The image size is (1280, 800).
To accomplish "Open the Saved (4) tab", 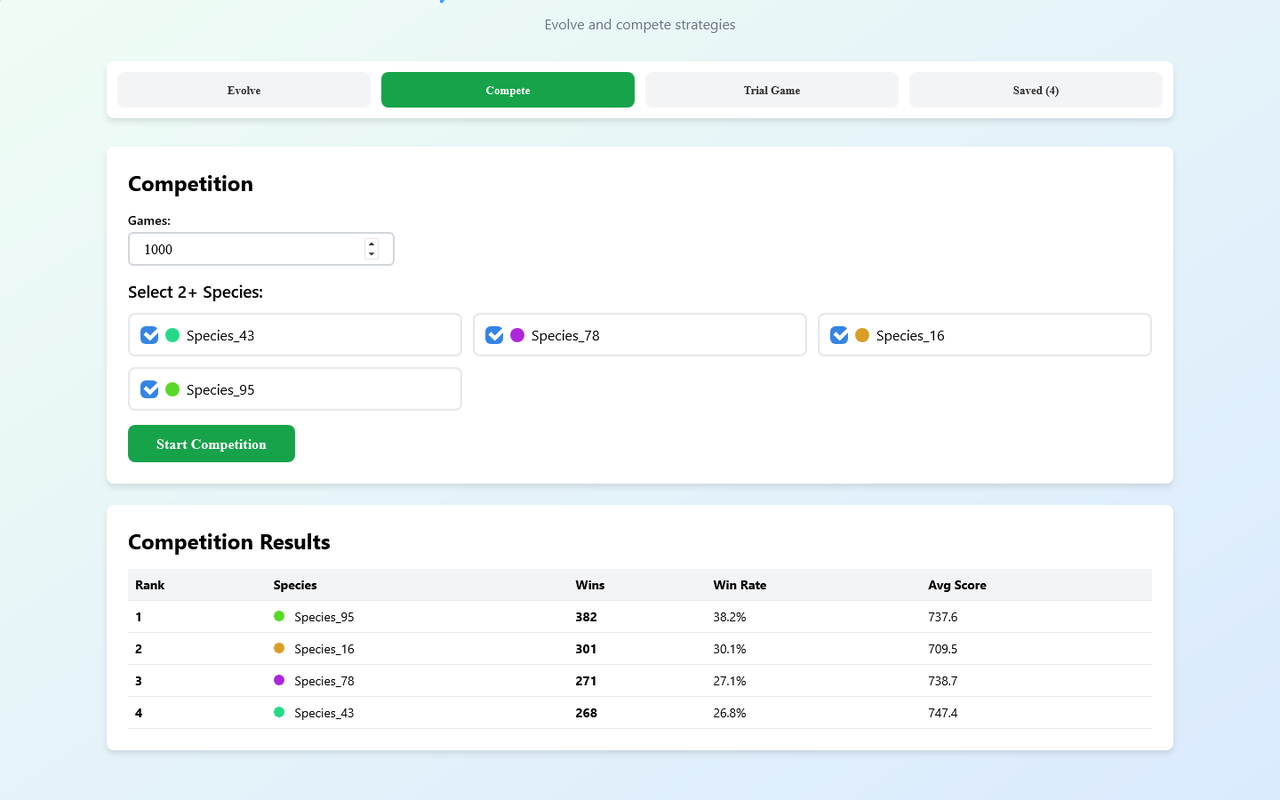I will [1036, 90].
